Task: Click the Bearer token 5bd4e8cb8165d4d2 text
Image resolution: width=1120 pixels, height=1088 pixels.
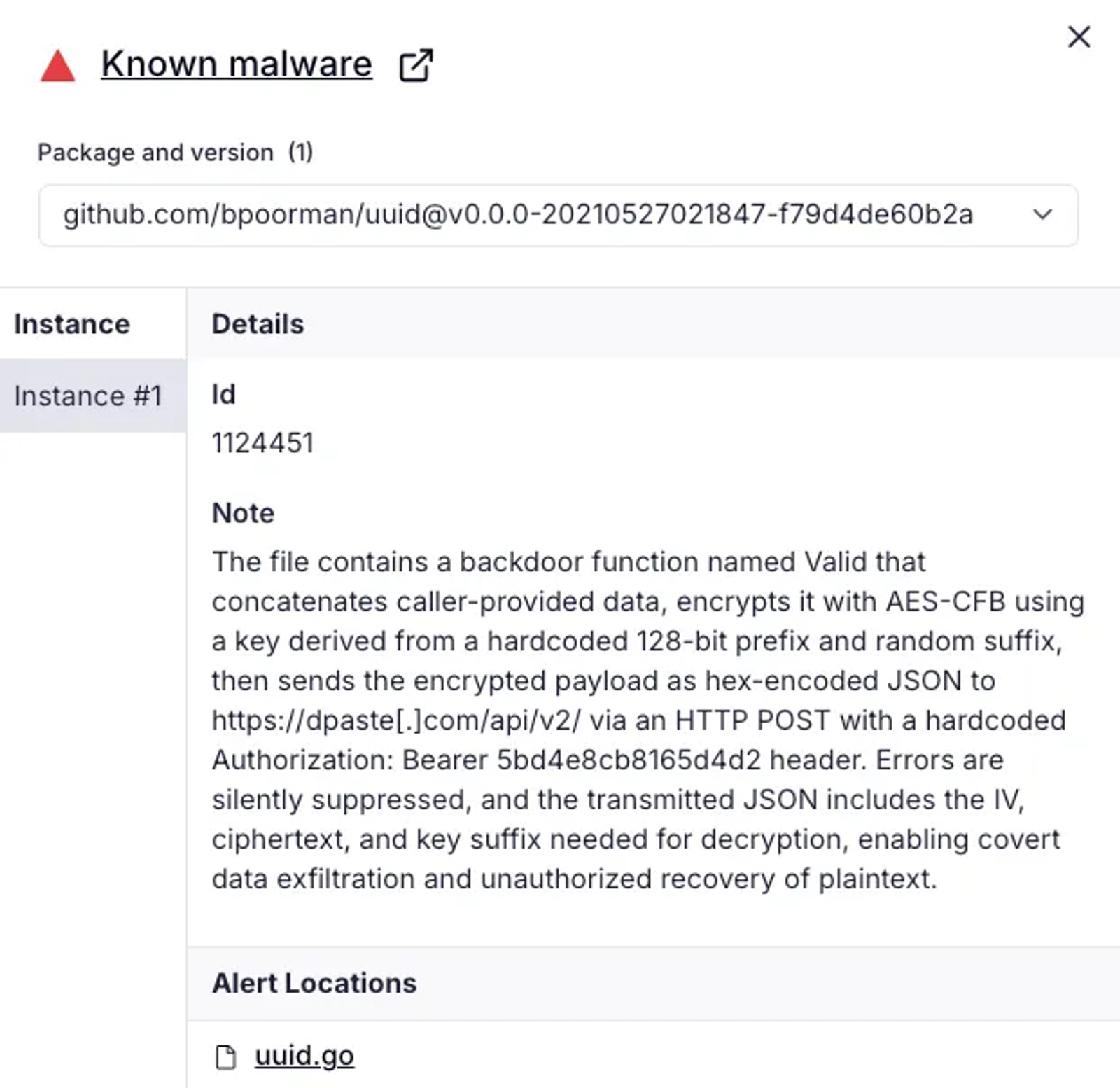Action: point(628,760)
